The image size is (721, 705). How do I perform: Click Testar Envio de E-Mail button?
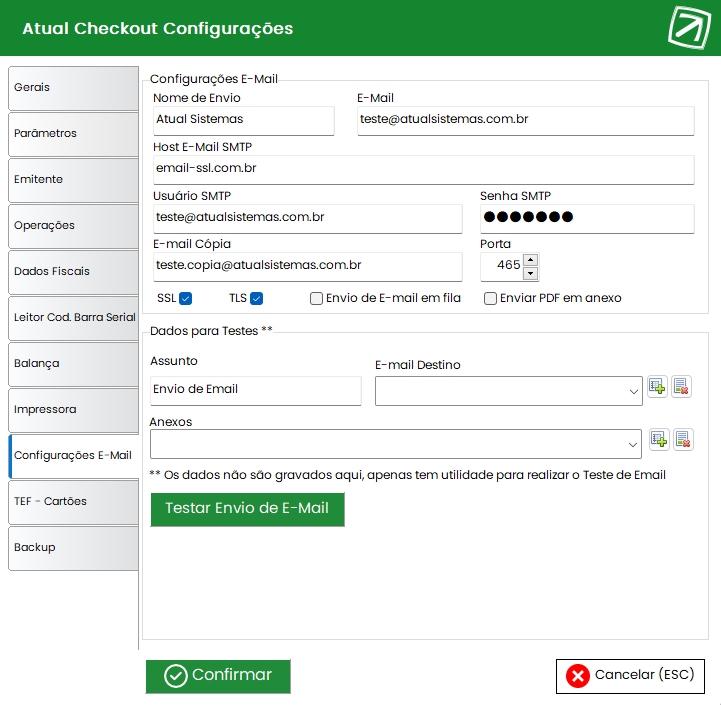(x=247, y=509)
